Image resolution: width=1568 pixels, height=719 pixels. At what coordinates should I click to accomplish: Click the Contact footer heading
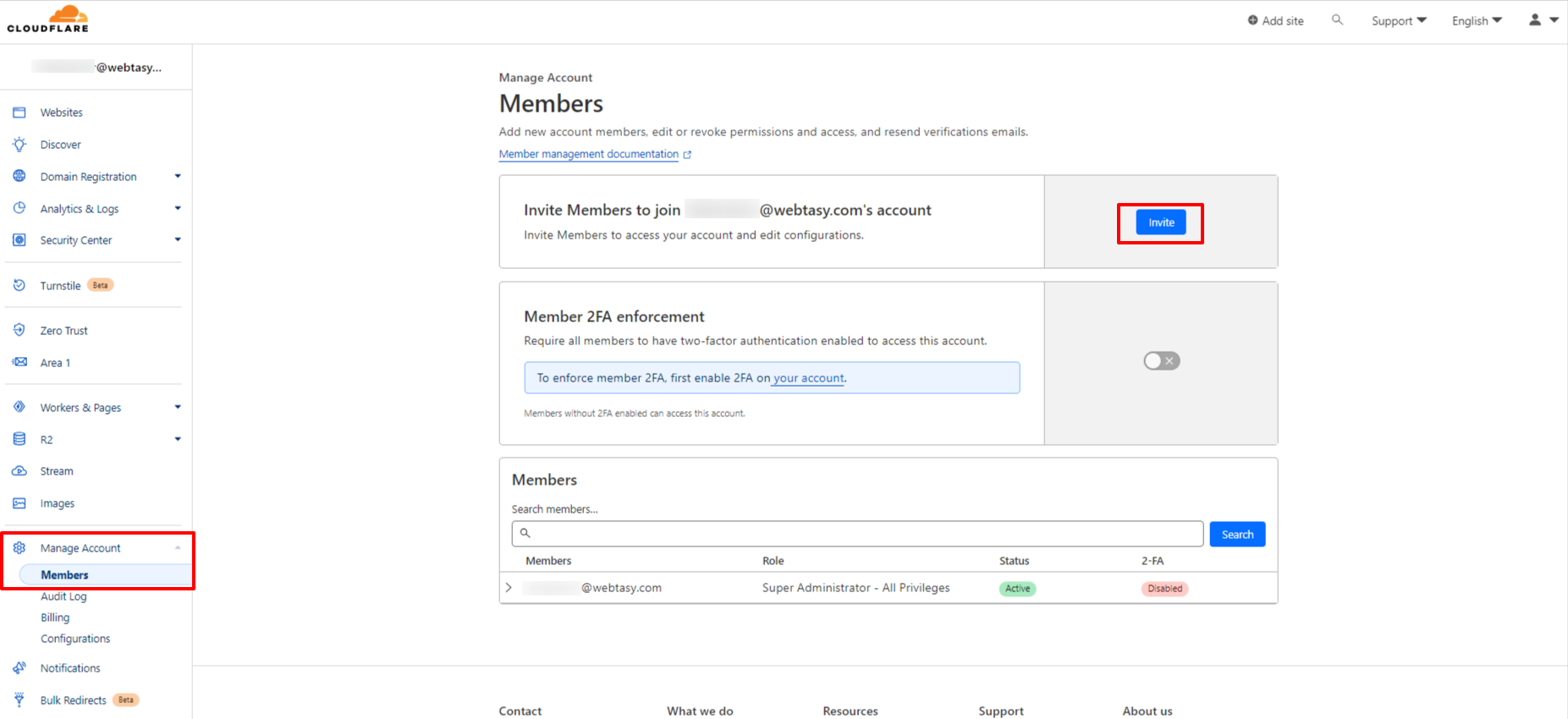[x=520, y=711]
